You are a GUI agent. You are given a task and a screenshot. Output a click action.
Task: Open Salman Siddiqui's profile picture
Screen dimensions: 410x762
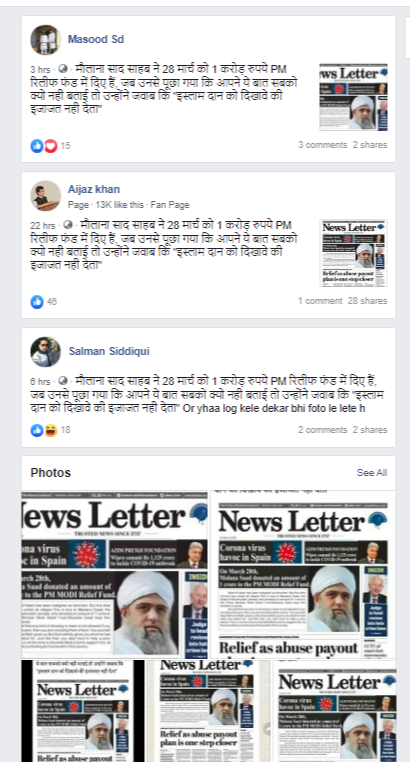pos(46,352)
